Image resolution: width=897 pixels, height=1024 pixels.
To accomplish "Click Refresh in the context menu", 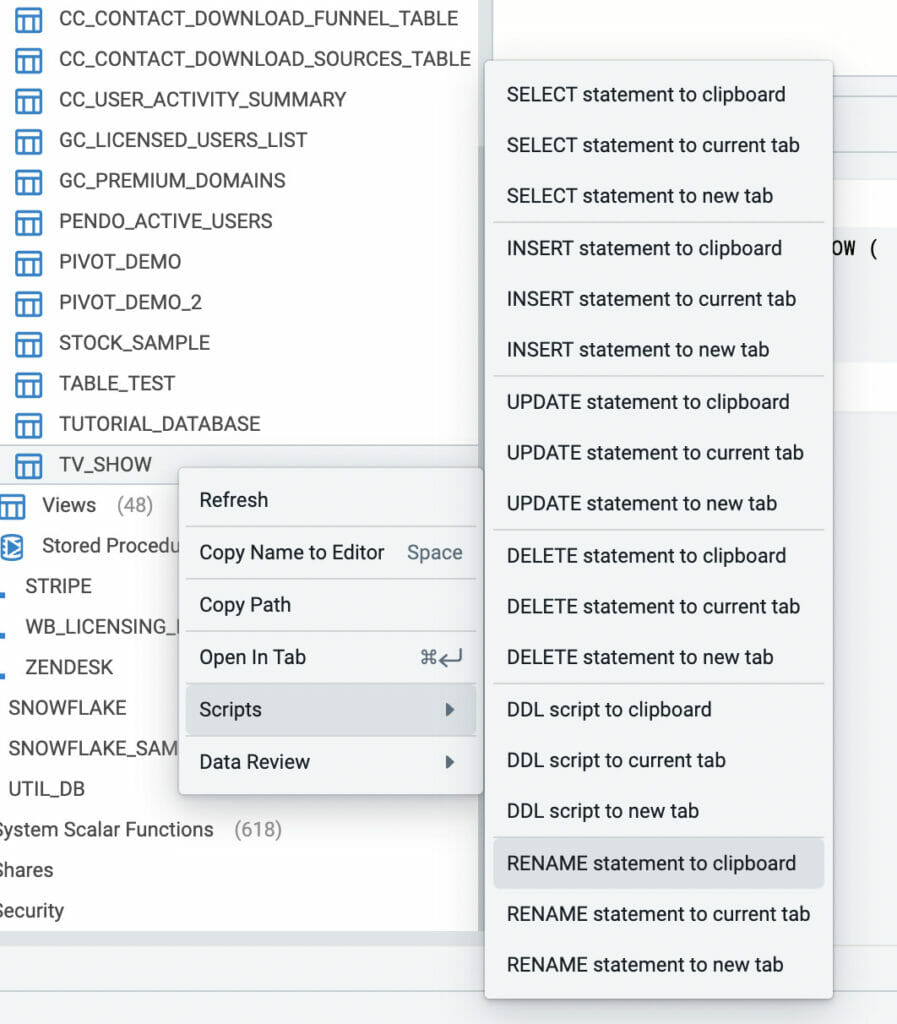I will pos(233,499).
